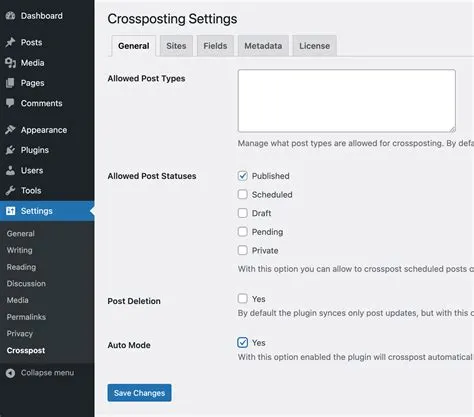Click the Post Deletion row label
Viewport: 474px width, 417px height.
click(134, 301)
